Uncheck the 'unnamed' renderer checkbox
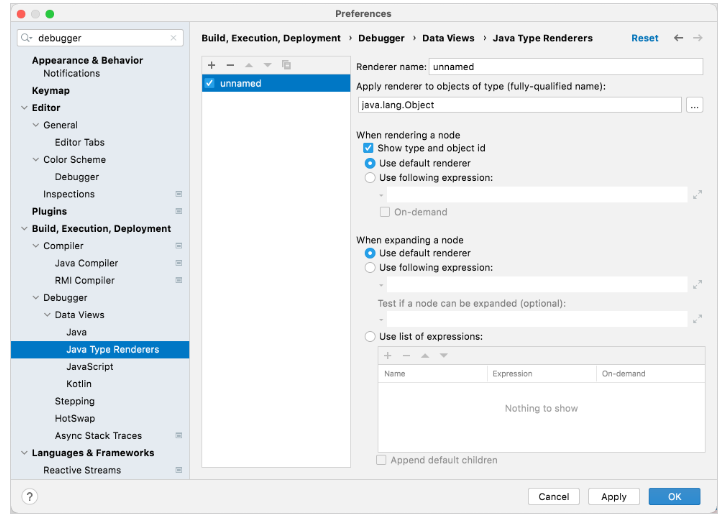The image size is (726, 521). (210, 83)
